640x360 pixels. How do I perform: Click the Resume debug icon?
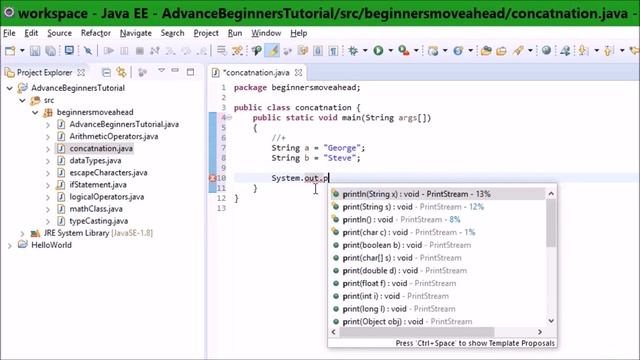[x=109, y=51]
